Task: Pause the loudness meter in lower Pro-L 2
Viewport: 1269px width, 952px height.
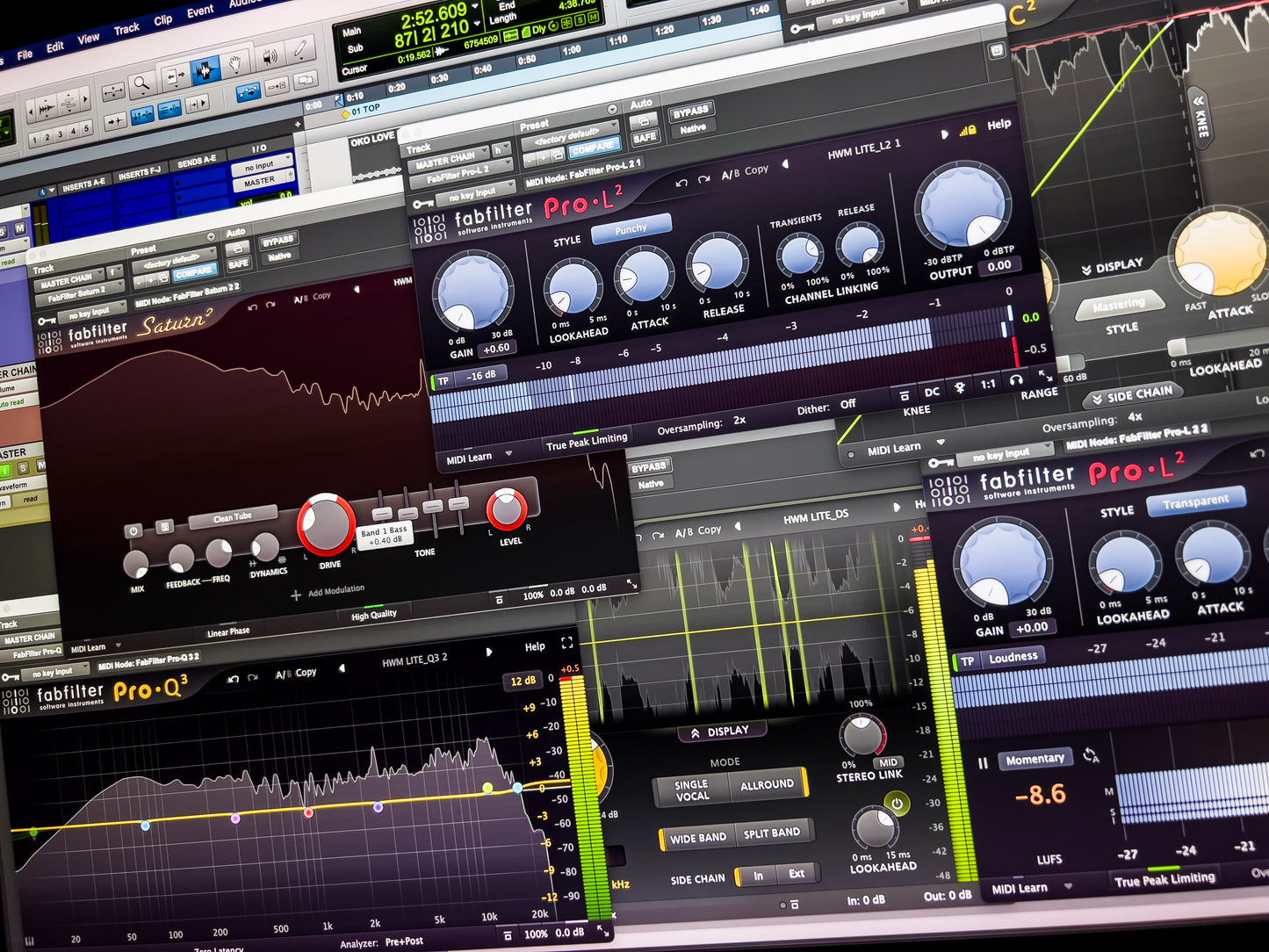Action: tap(983, 763)
